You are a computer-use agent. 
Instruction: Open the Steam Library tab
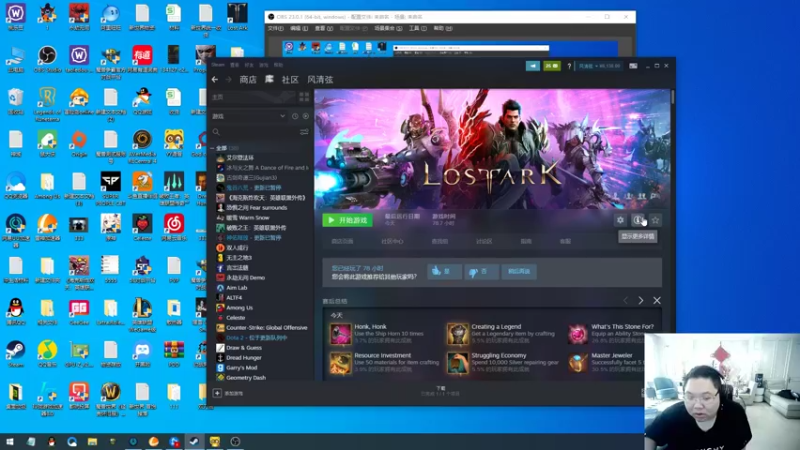pyautogui.click(x=269, y=79)
